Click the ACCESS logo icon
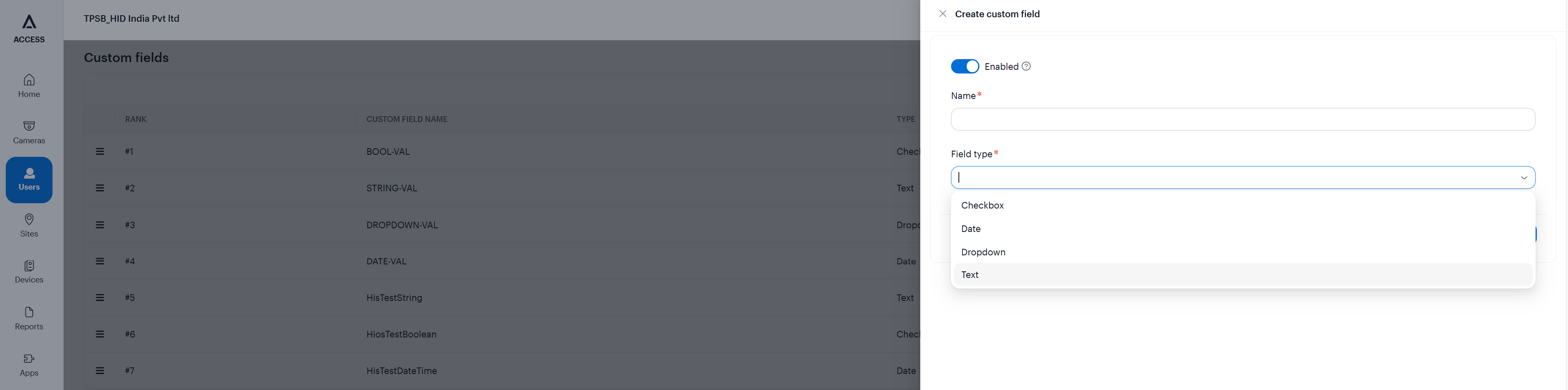Screen dimensions: 1568x390 tap(29, 22)
